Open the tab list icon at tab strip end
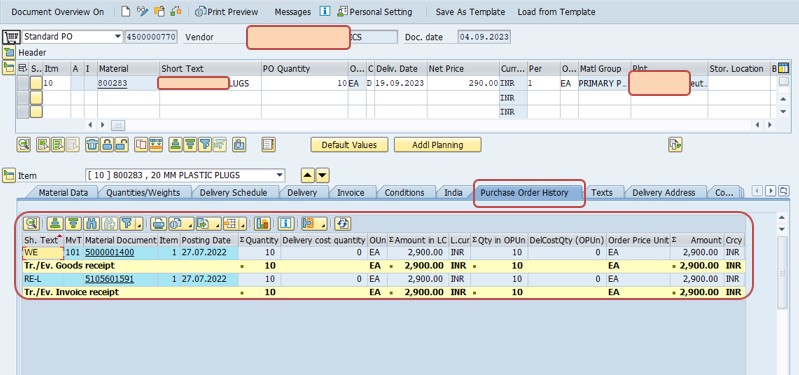This screenshot has height=375, width=799. 784,191
